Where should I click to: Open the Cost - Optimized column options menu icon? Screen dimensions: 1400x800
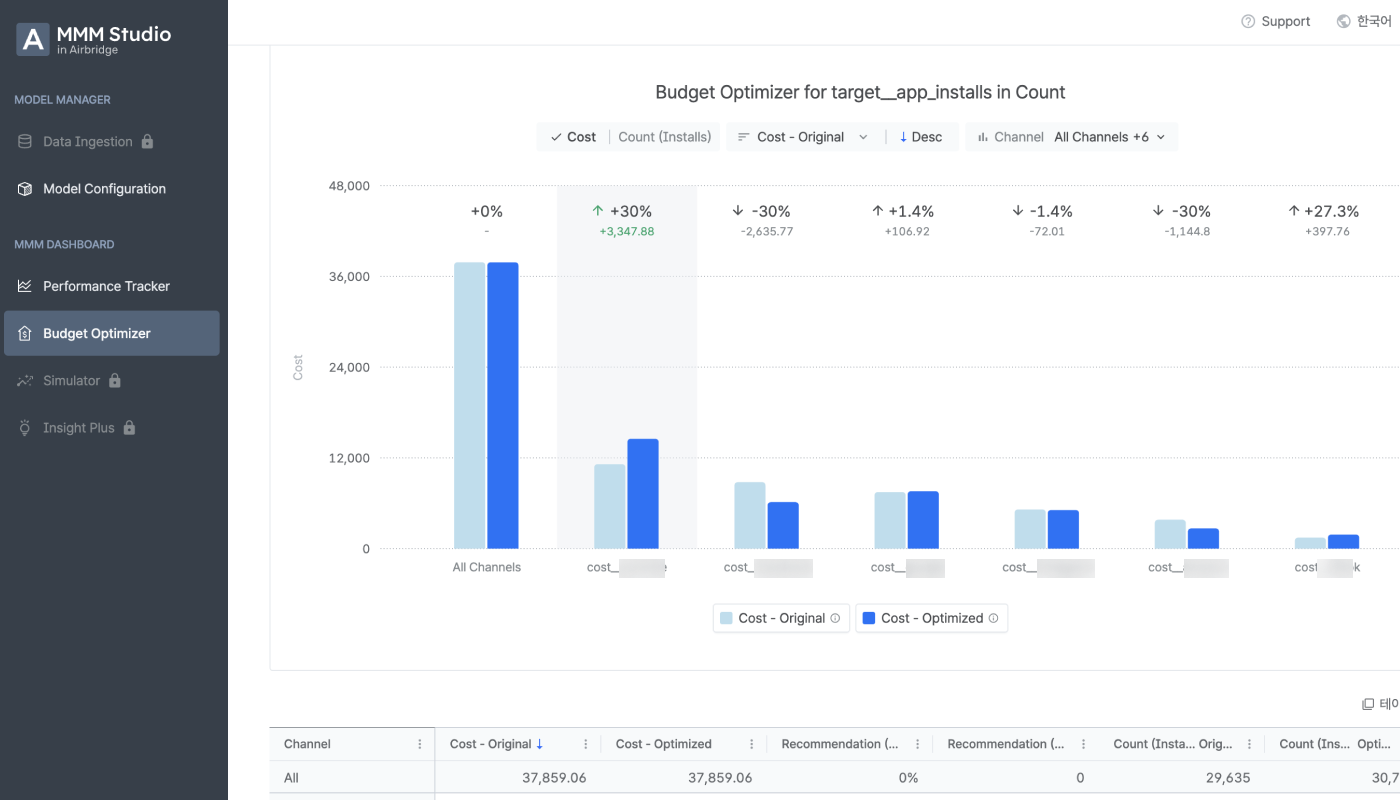[752, 744]
